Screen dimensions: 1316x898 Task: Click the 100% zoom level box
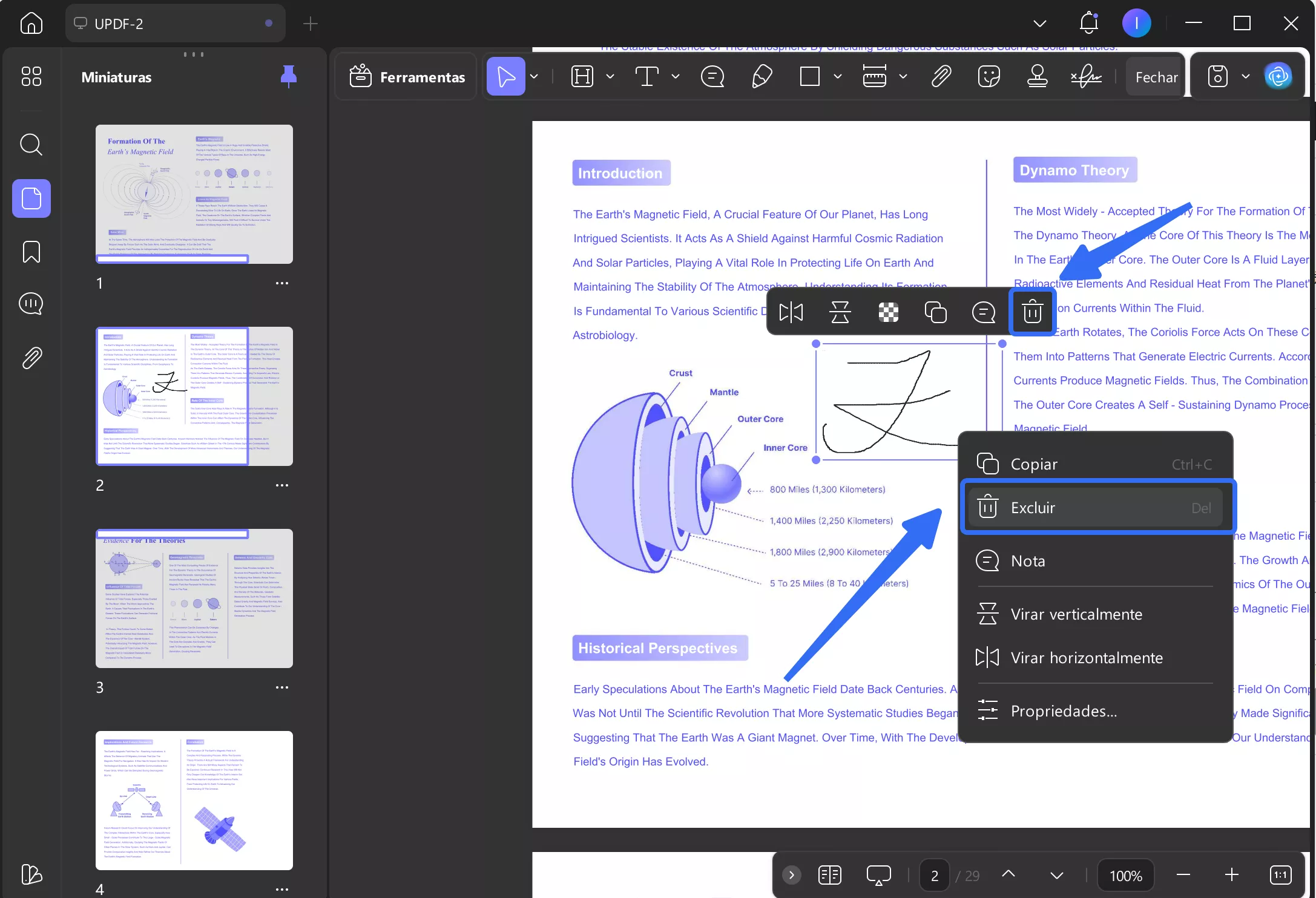click(x=1125, y=876)
